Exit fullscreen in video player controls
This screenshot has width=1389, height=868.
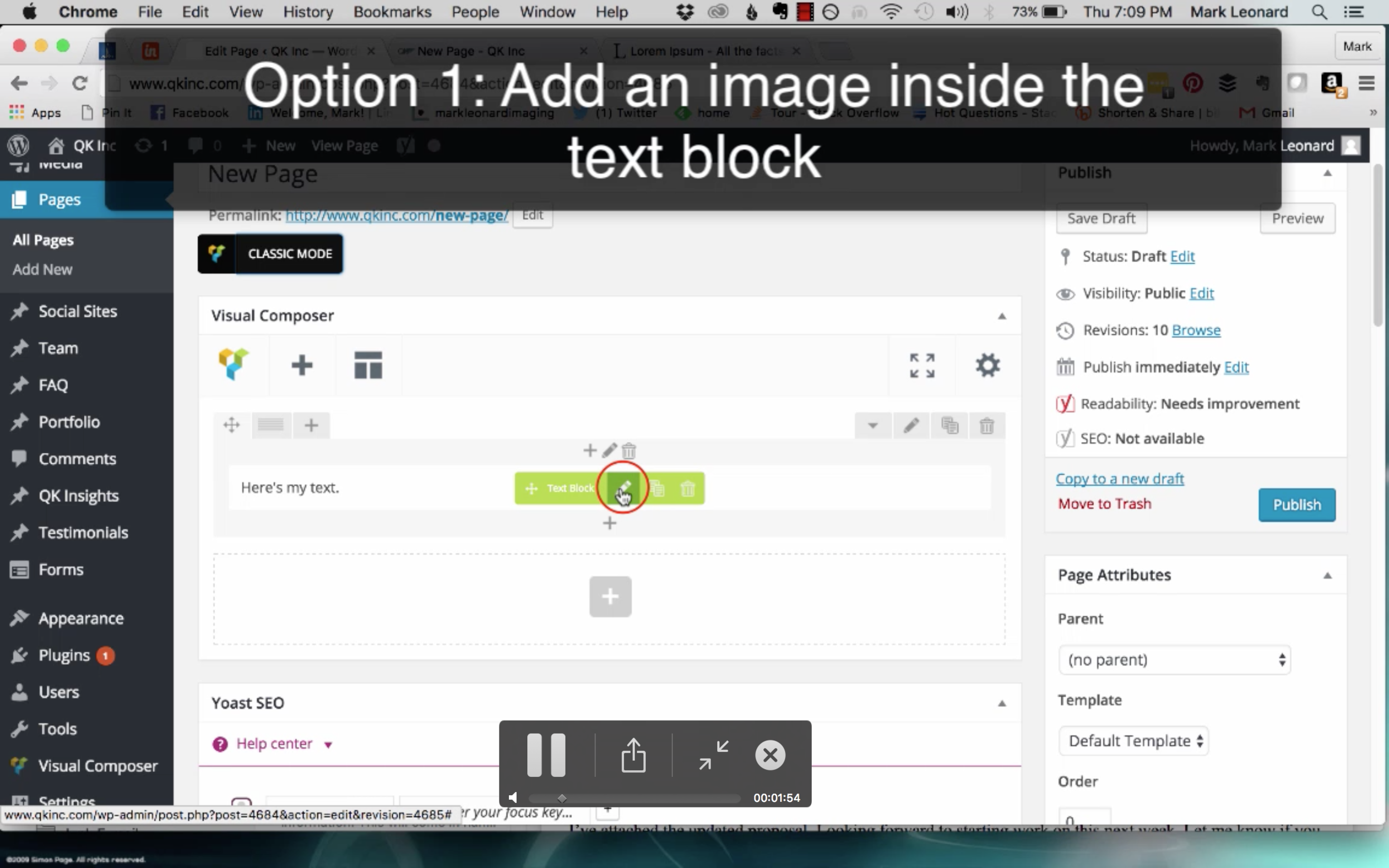pyautogui.click(x=713, y=755)
